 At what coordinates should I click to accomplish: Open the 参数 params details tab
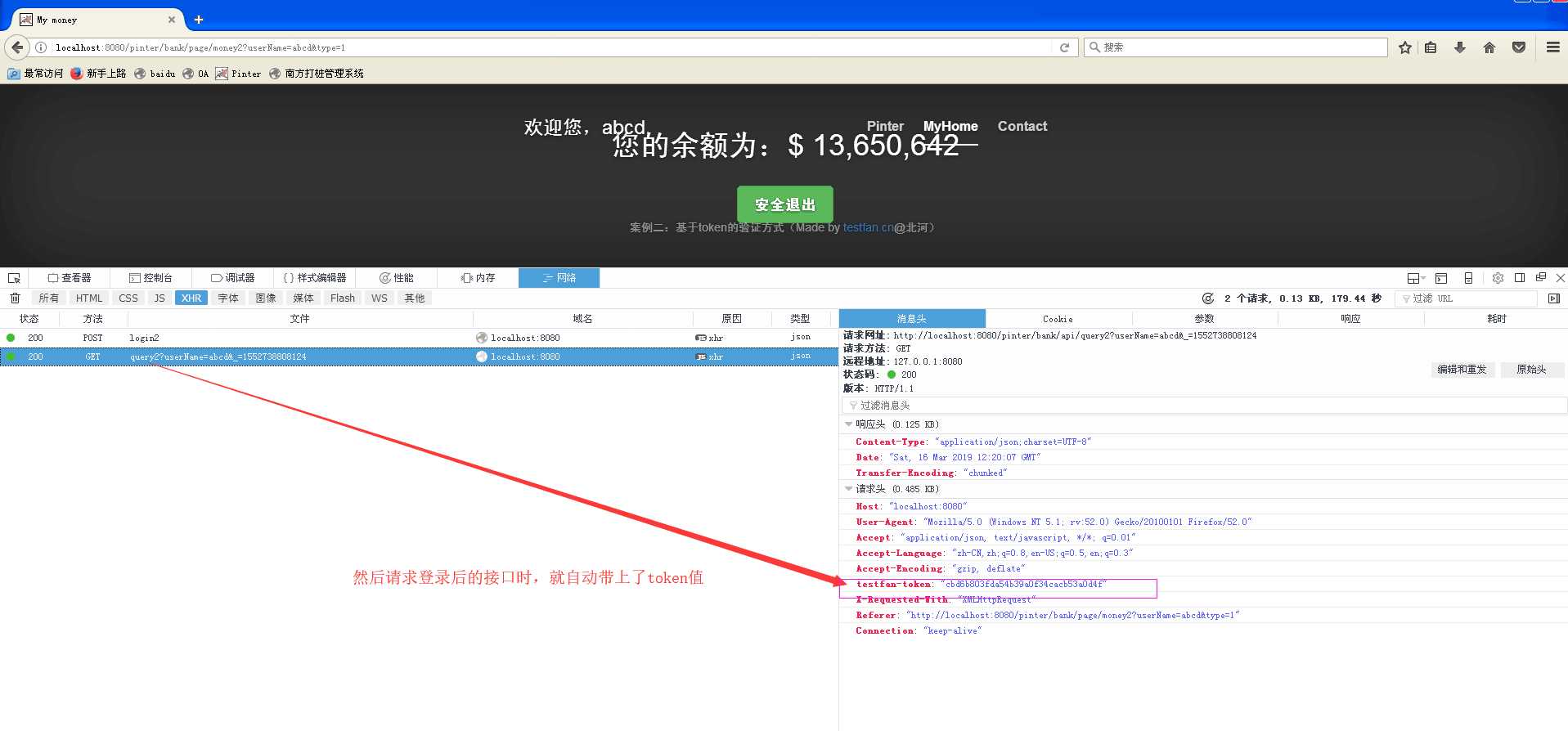(1204, 319)
